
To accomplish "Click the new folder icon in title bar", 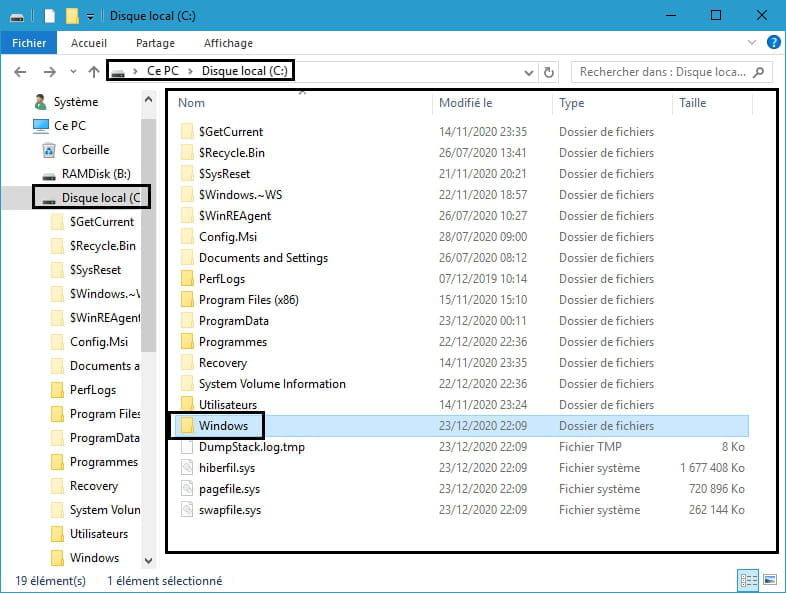I will (x=72, y=16).
